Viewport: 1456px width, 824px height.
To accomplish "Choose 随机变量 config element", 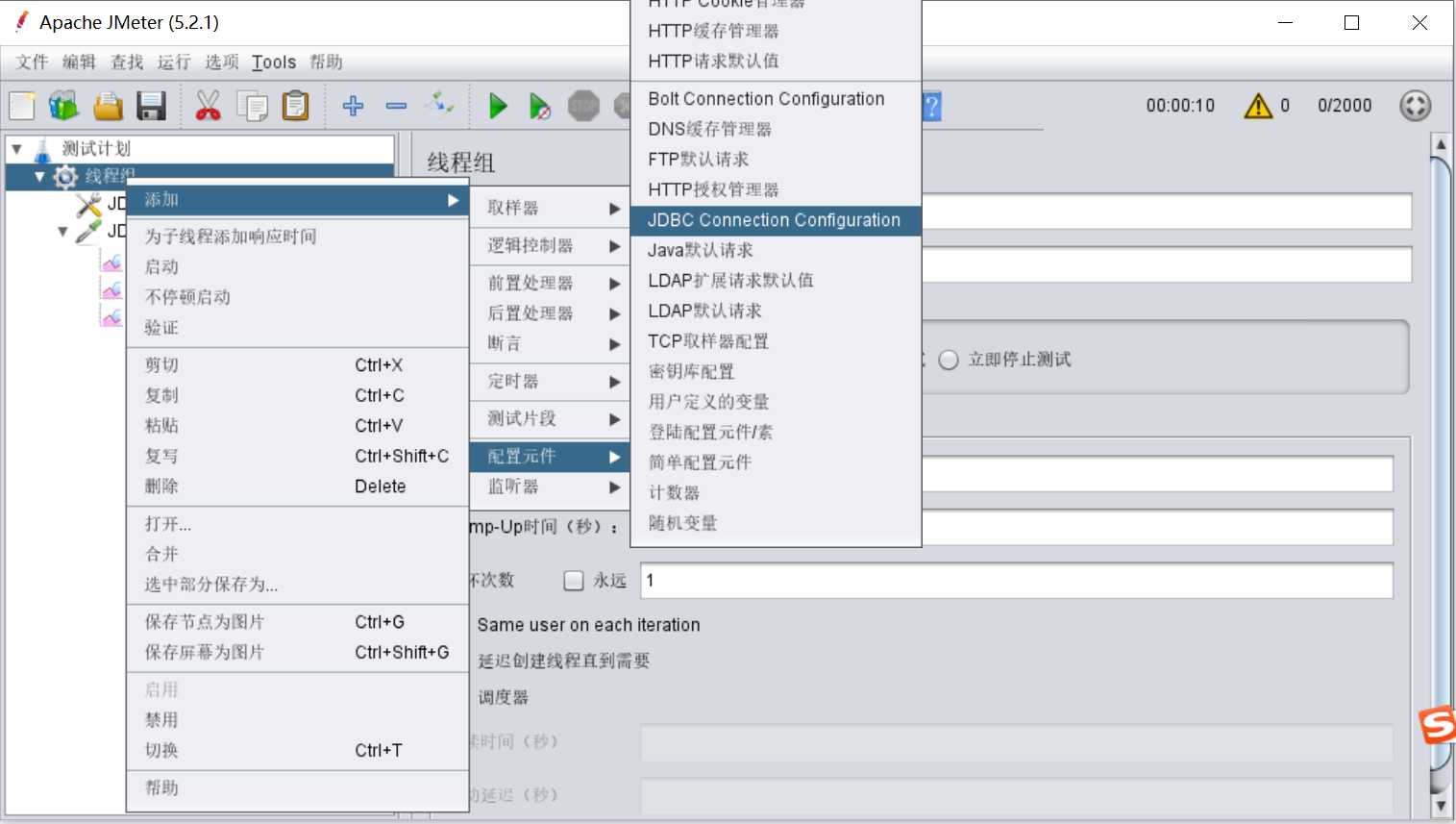I will pyautogui.click(x=776, y=523).
